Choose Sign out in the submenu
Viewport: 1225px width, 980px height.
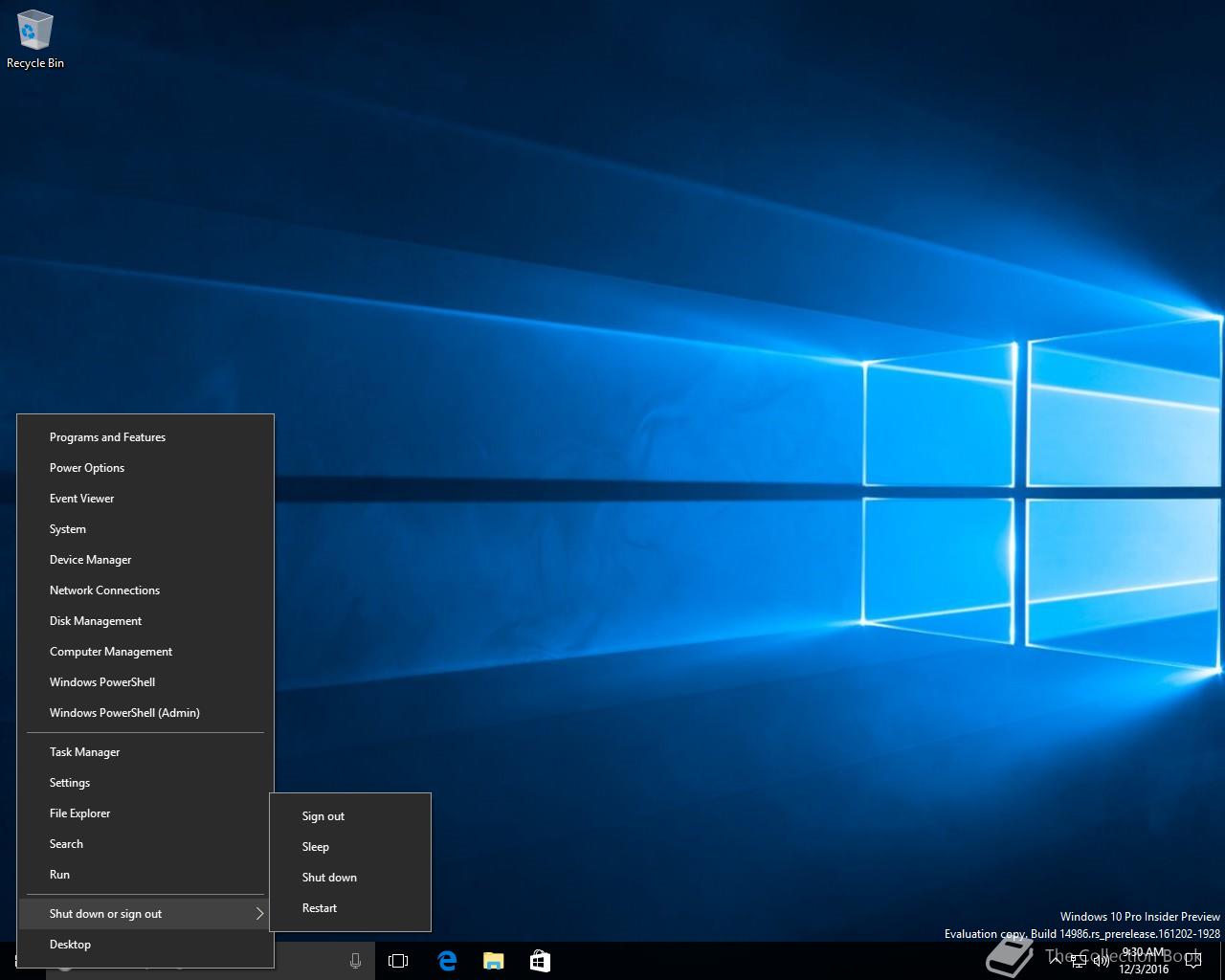350,816
